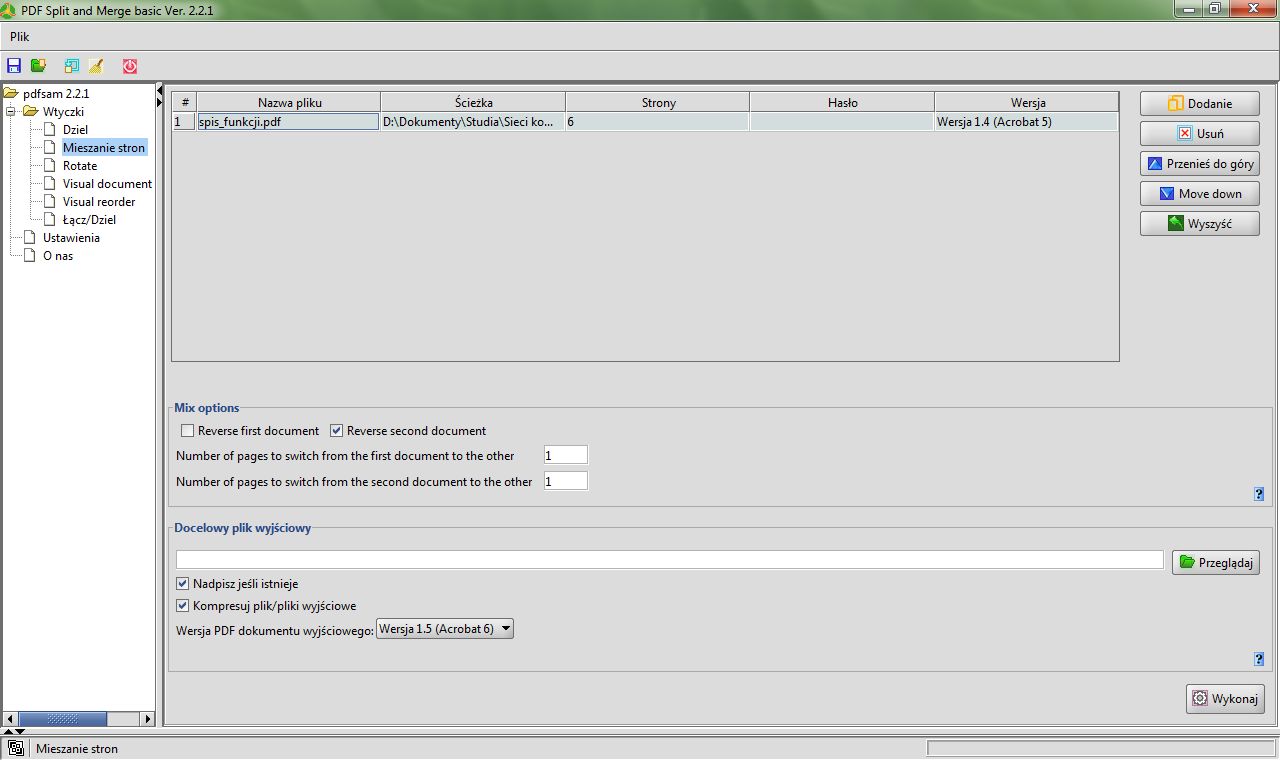Click the Usuń button

(x=1199, y=133)
